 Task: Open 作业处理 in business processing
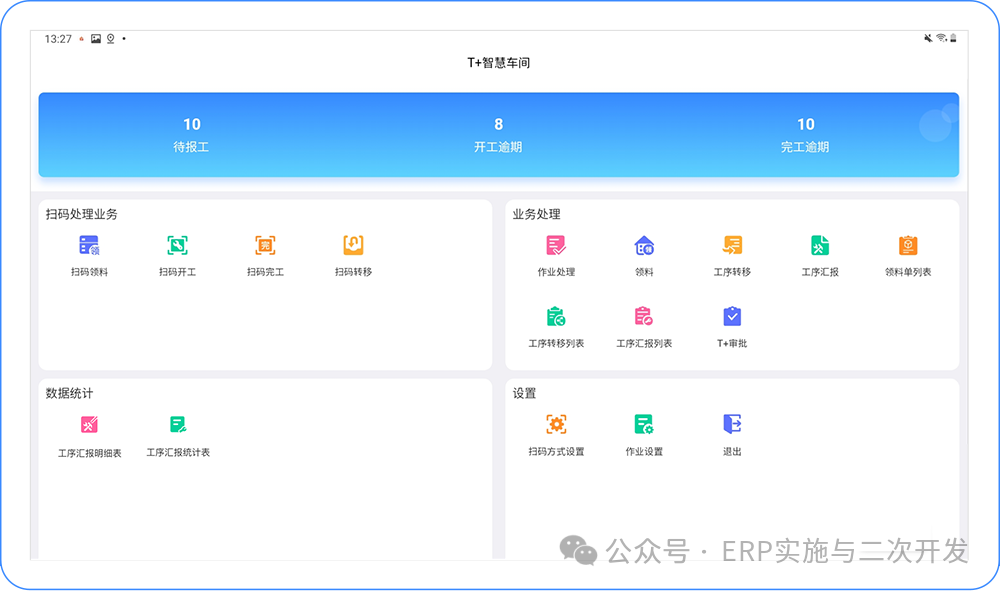pyautogui.click(x=556, y=246)
